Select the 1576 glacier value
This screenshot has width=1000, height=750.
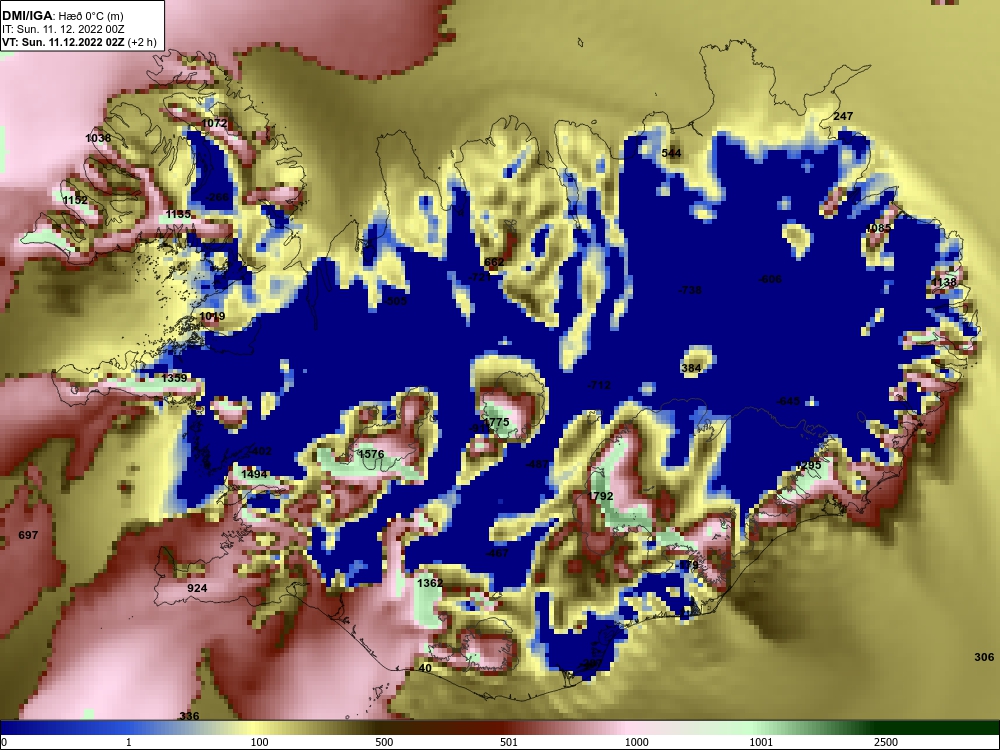(x=371, y=454)
